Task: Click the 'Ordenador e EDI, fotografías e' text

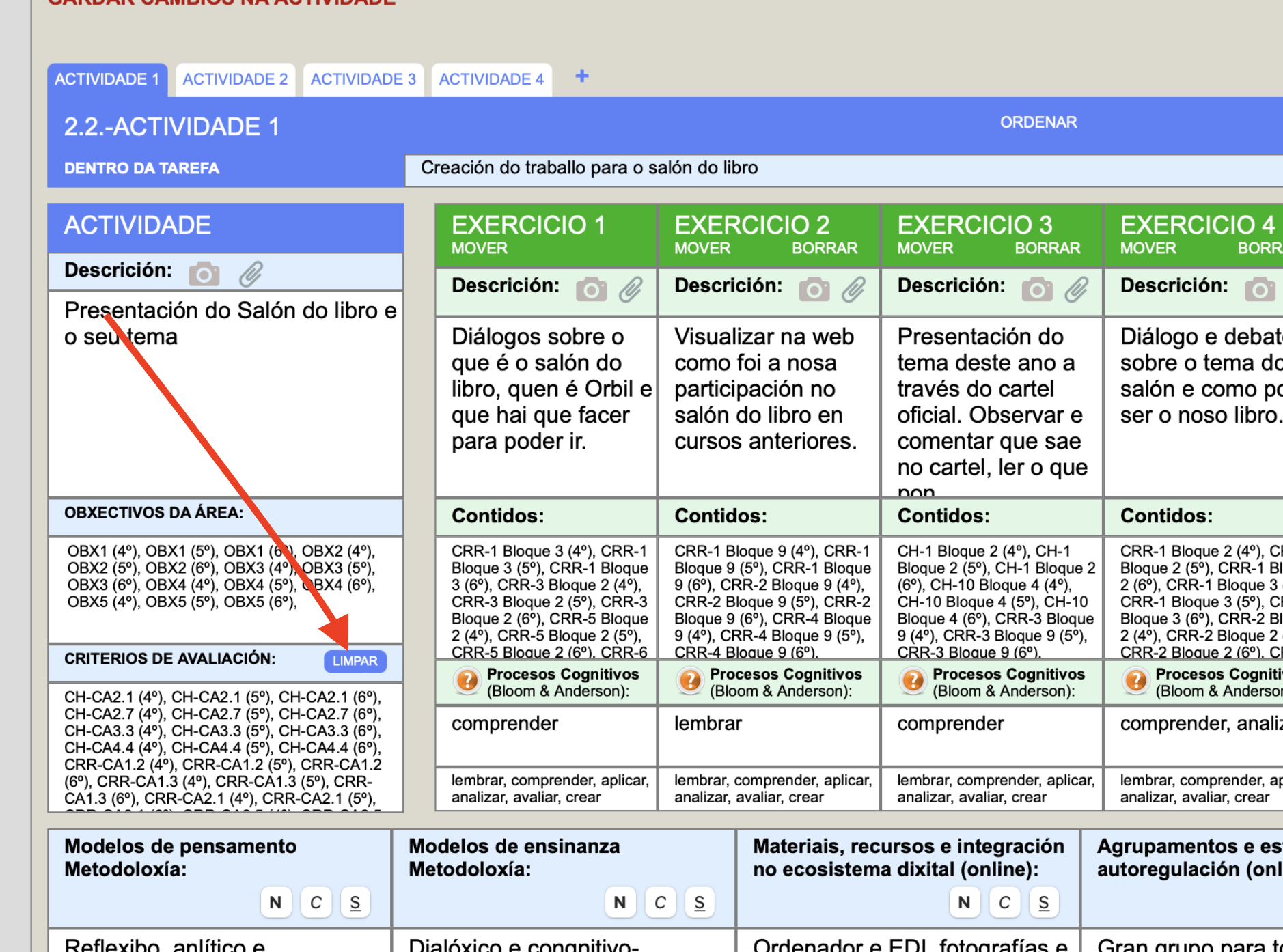Action: (910, 944)
